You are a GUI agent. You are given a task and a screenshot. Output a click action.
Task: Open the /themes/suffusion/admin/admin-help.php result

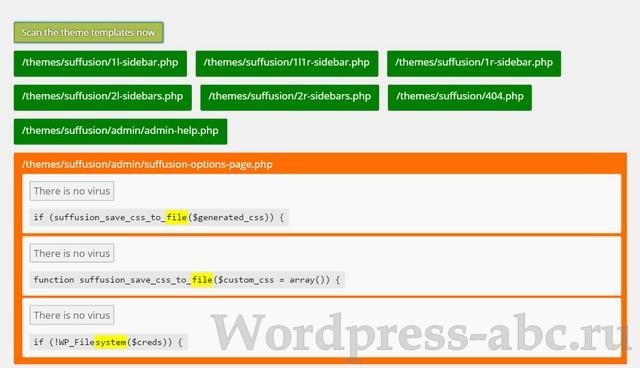click(120, 131)
